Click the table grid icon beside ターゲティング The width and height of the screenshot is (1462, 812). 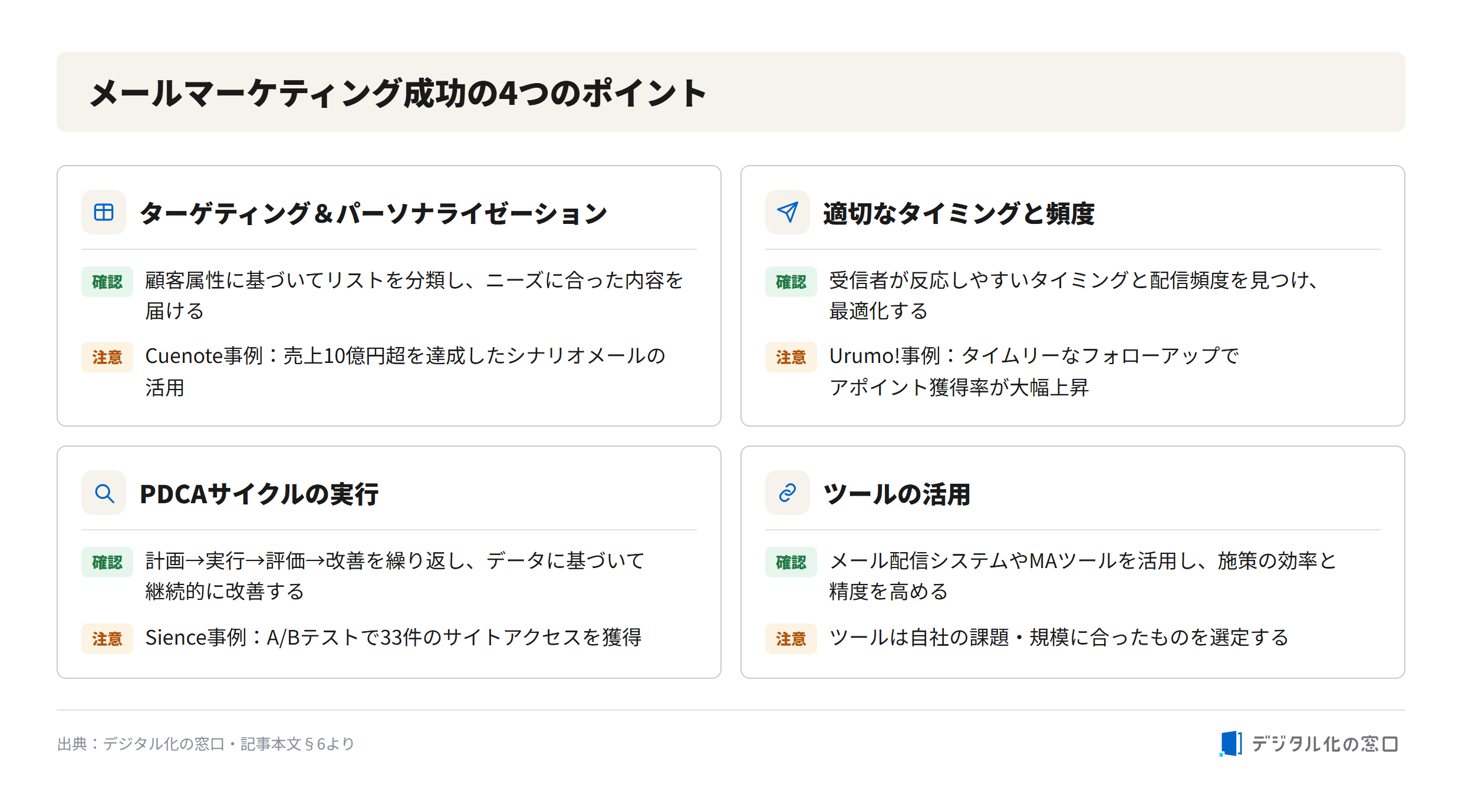point(104,212)
